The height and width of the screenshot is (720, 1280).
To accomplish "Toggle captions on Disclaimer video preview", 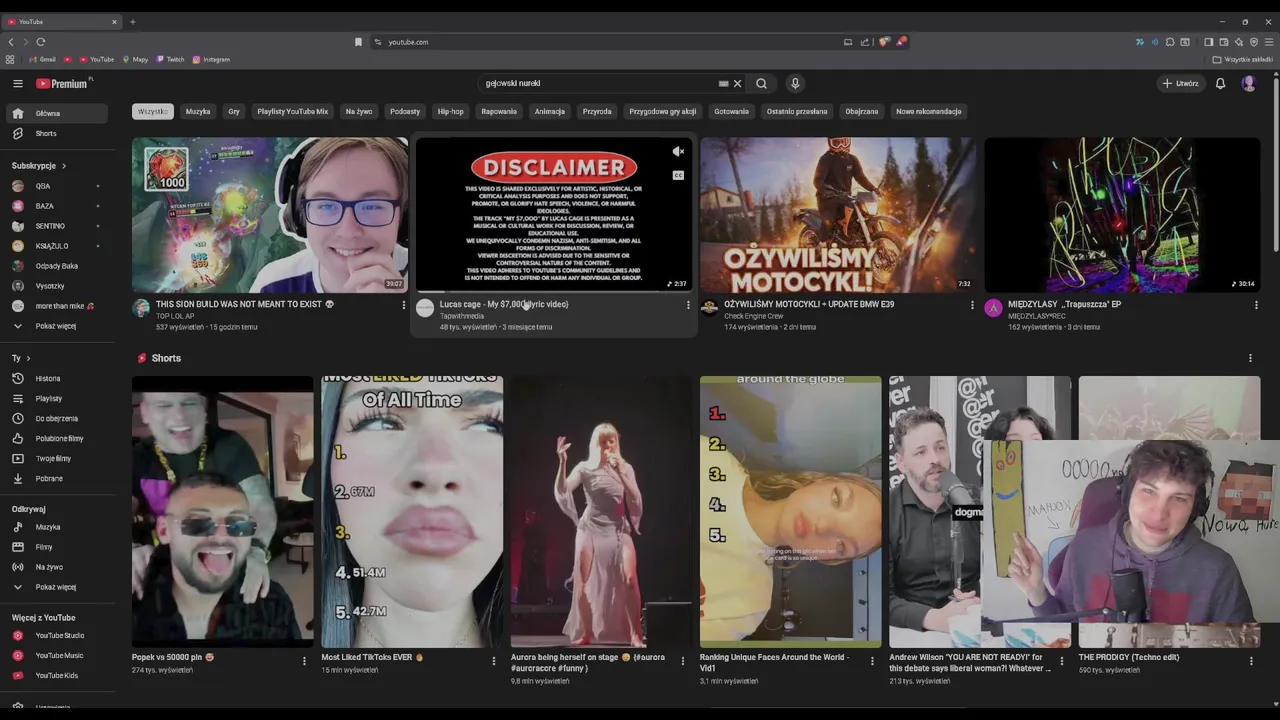I will [x=678, y=175].
